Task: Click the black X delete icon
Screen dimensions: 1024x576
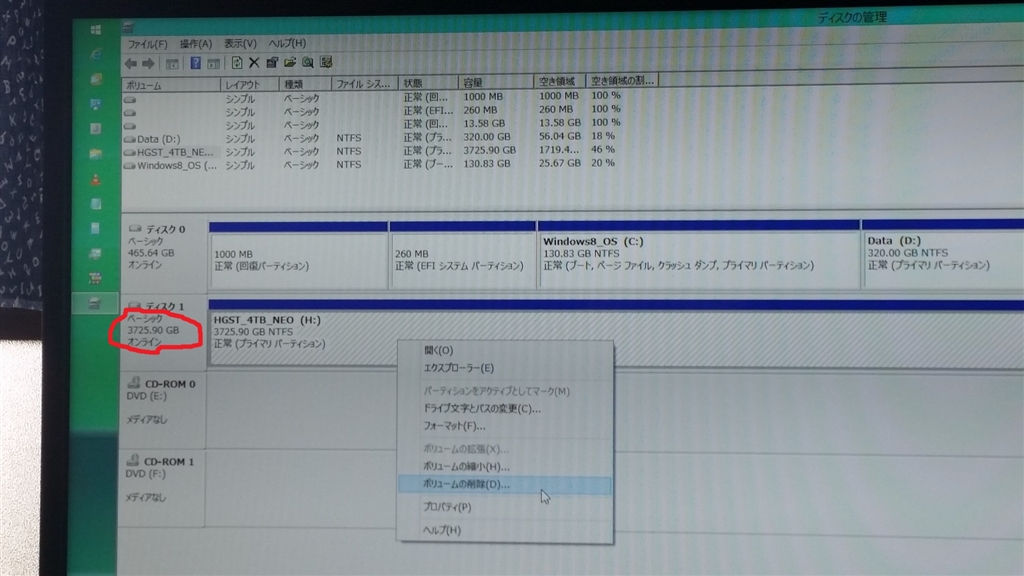Action: [x=254, y=63]
